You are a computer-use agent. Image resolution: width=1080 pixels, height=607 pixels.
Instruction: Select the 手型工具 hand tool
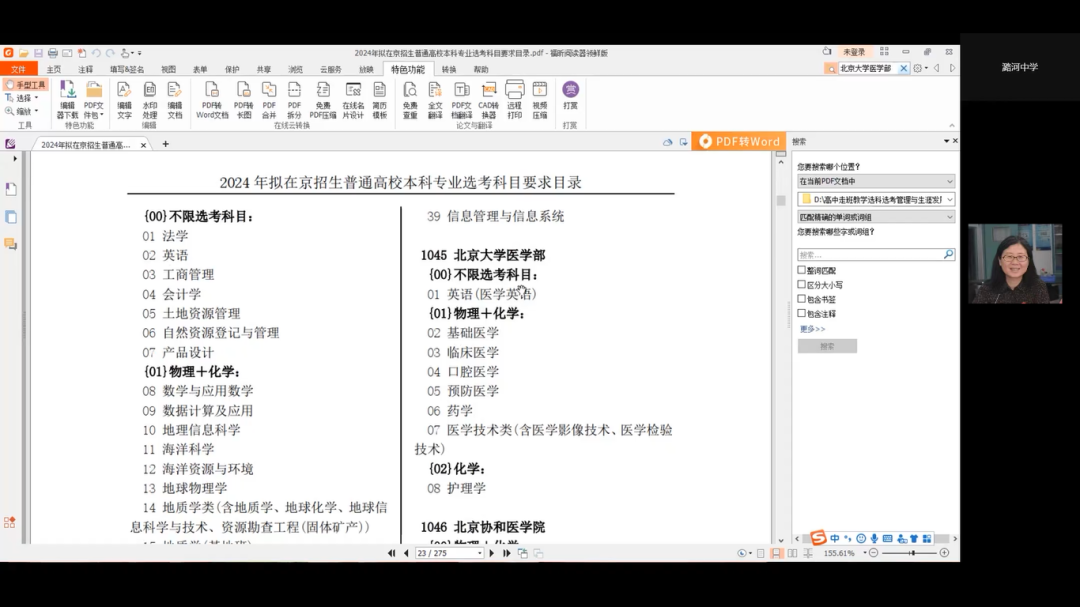click(x=27, y=85)
